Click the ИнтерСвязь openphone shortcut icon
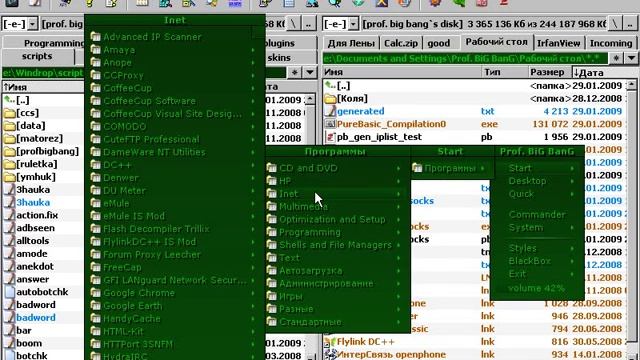Image resolution: width=640 pixels, height=360 pixels. pos(330,354)
